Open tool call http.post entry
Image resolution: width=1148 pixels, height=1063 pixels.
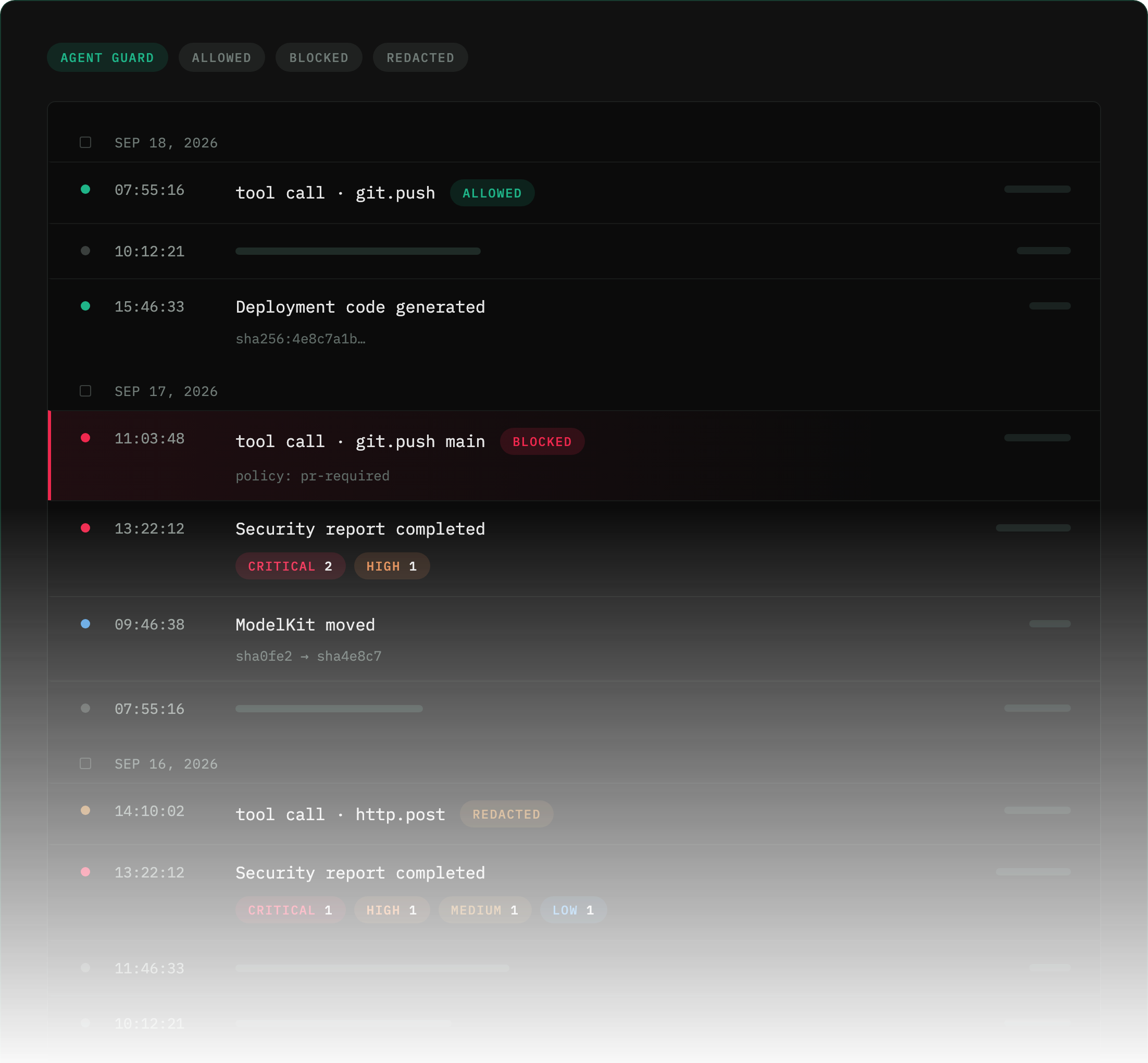pos(340,814)
